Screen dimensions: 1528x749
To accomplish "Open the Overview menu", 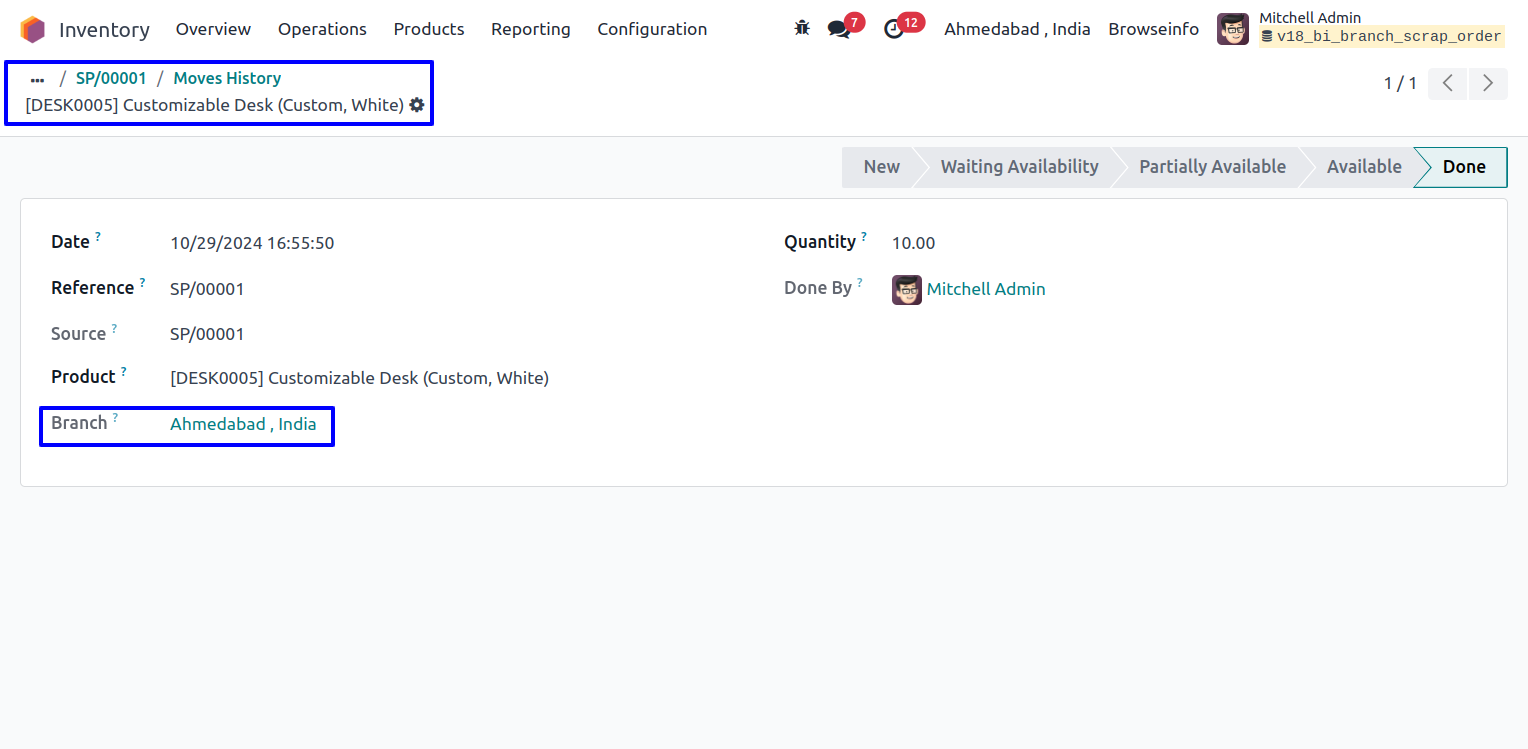I will tap(214, 29).
